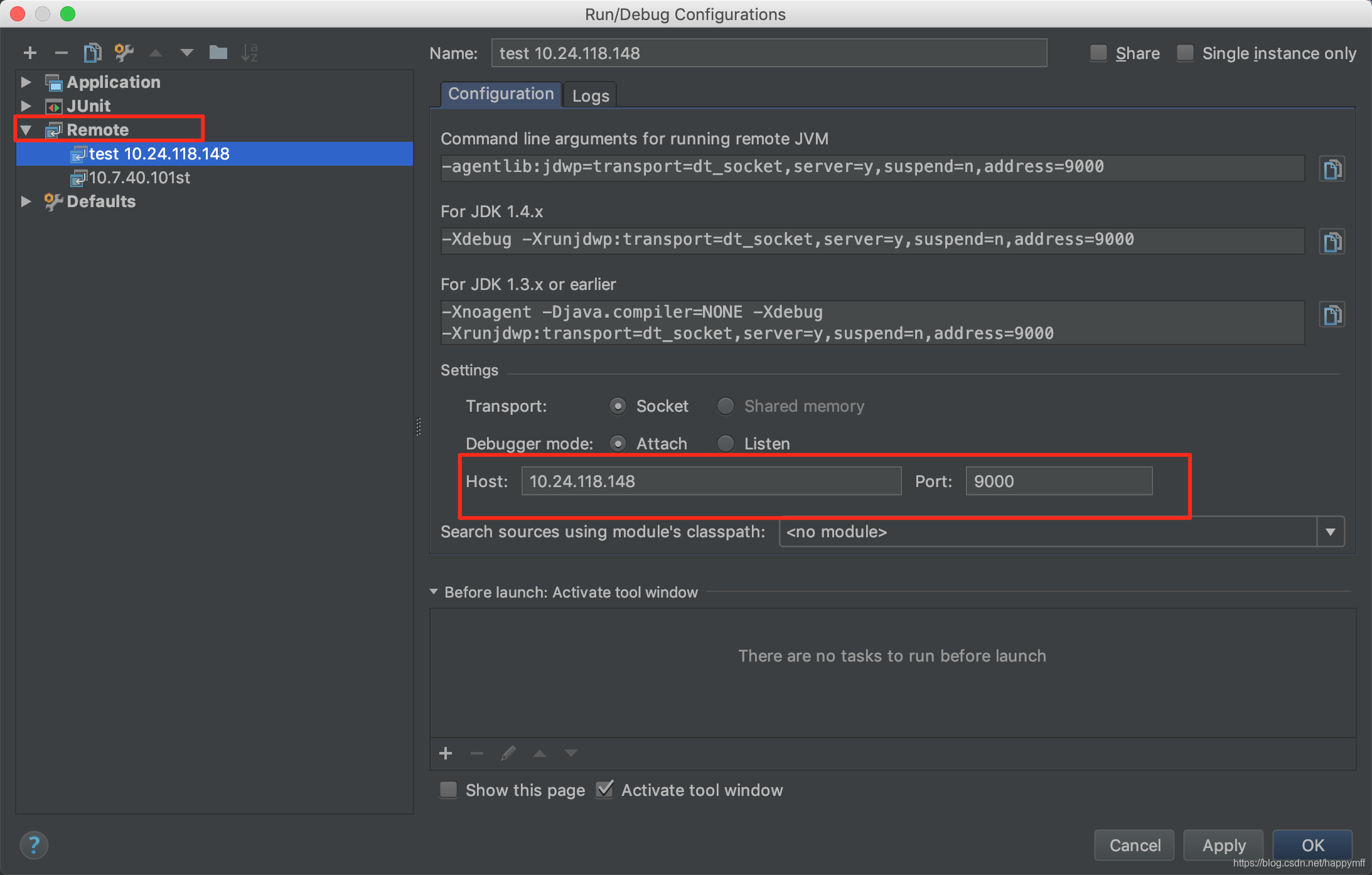The image size is (1372, 875).
Task: Expand the Defaults tree node
Action: [26, 201]
